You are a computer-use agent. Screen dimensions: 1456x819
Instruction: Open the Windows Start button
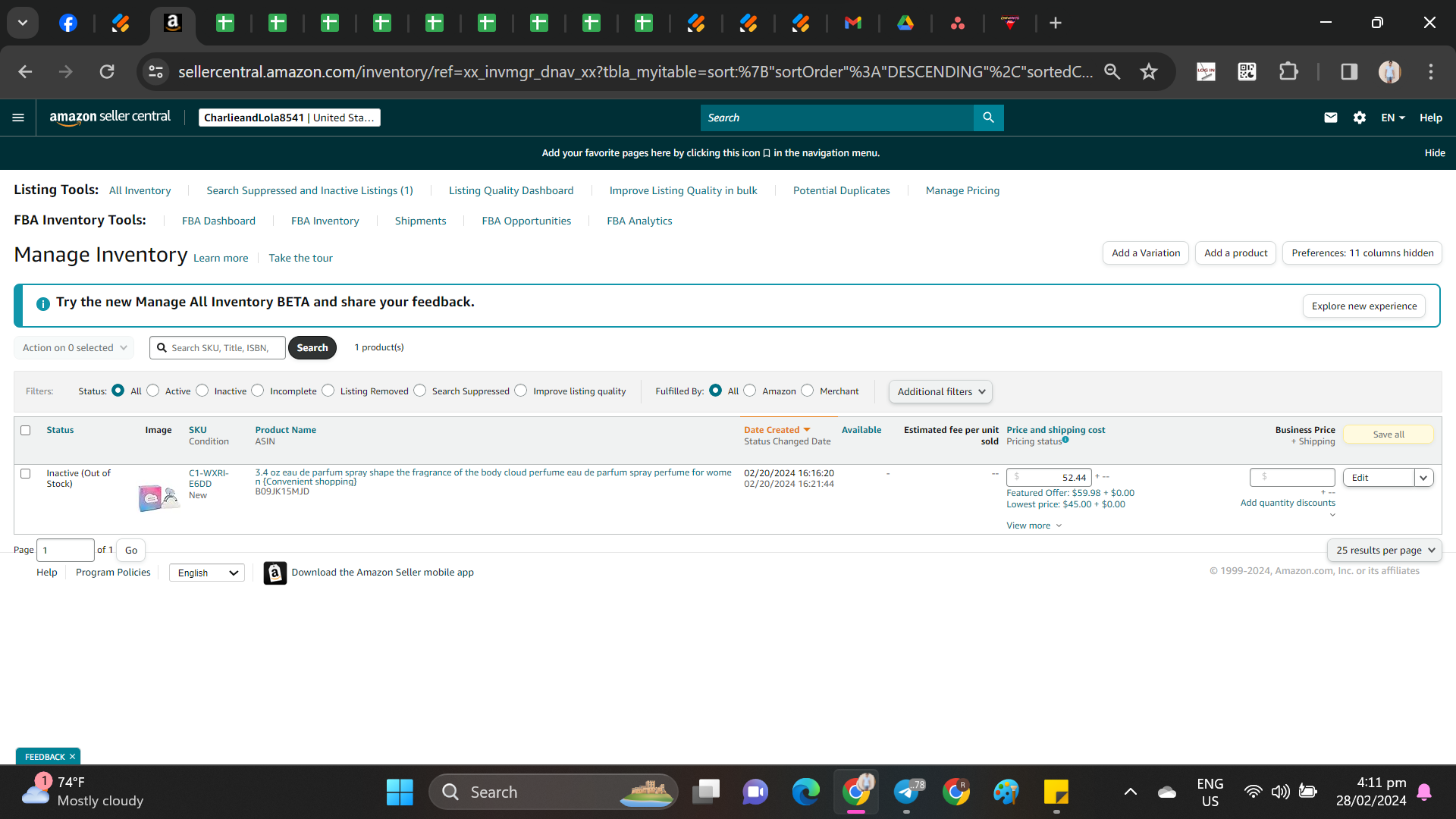coord(400,792)
